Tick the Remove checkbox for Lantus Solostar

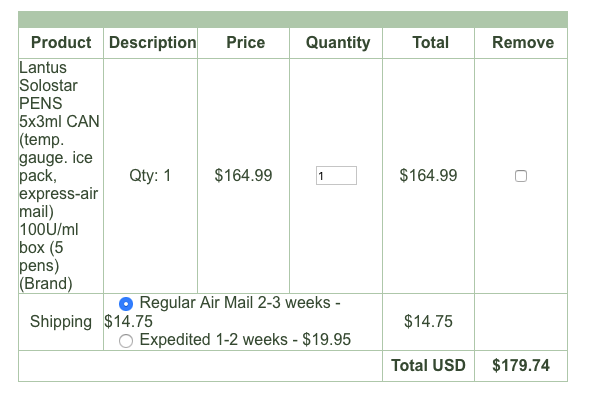coord(520,176)
